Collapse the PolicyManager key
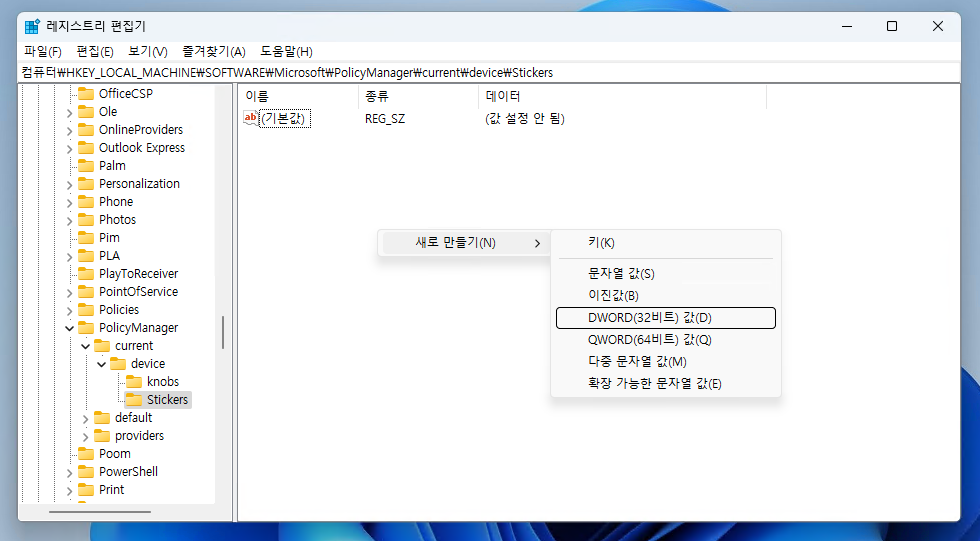The width and height of the screenshot is (980, 541). click(69, 329)
